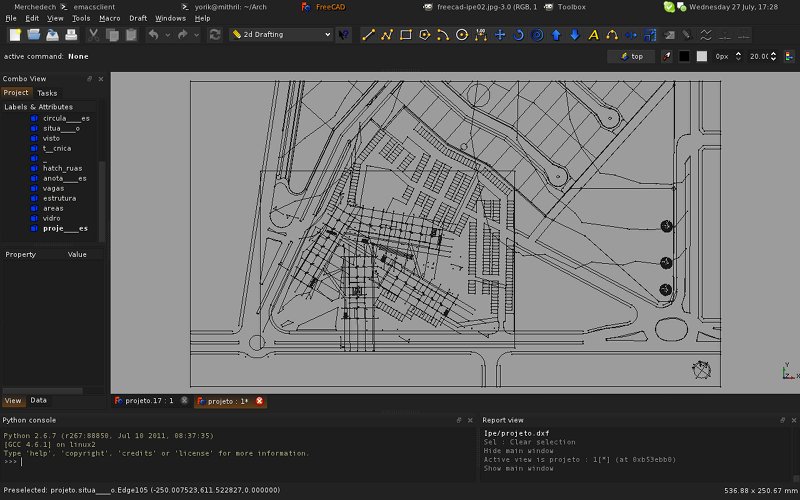Select the Draft Rectangle tool

click(406, 35)
